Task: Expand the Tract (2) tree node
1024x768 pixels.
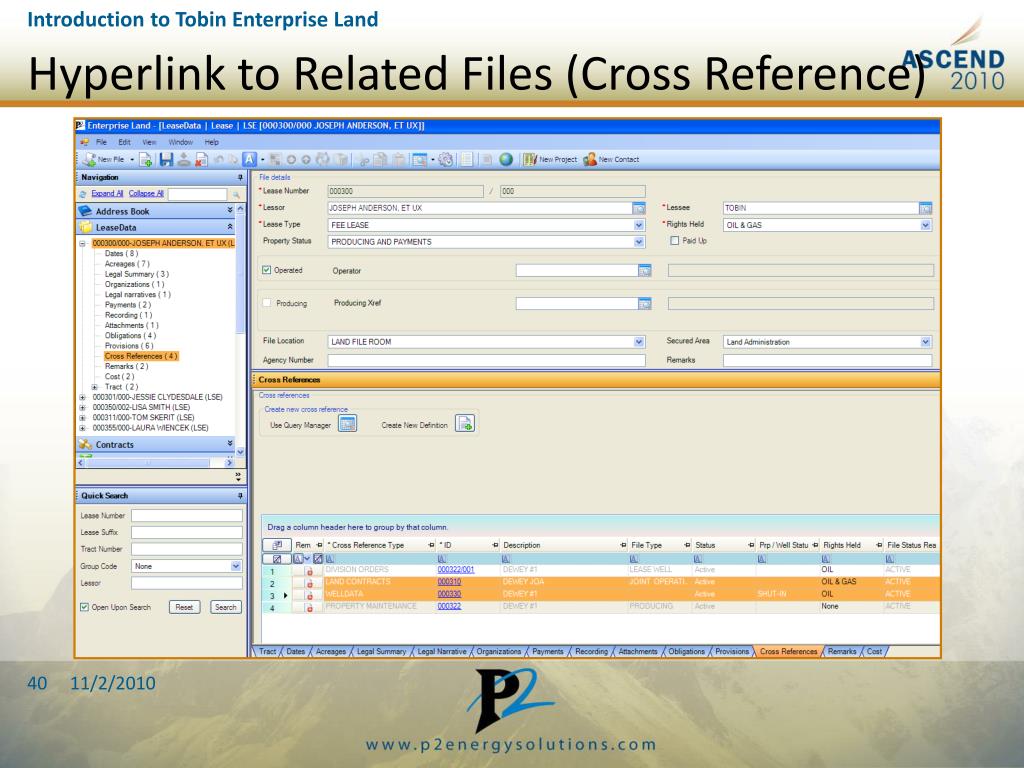Action: point(95,387)
